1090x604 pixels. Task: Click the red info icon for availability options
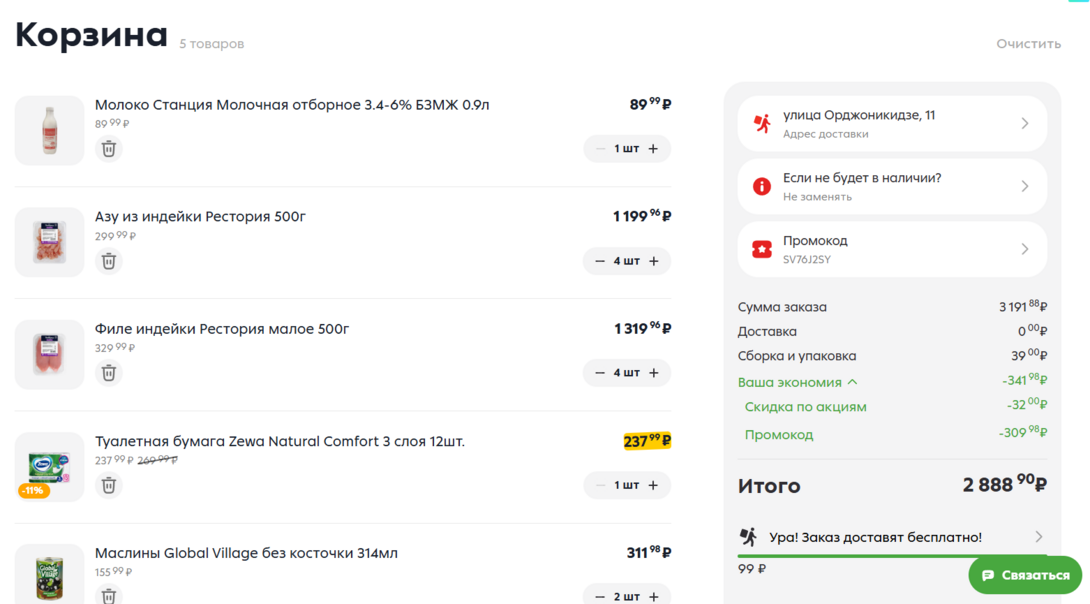point(762,186)
